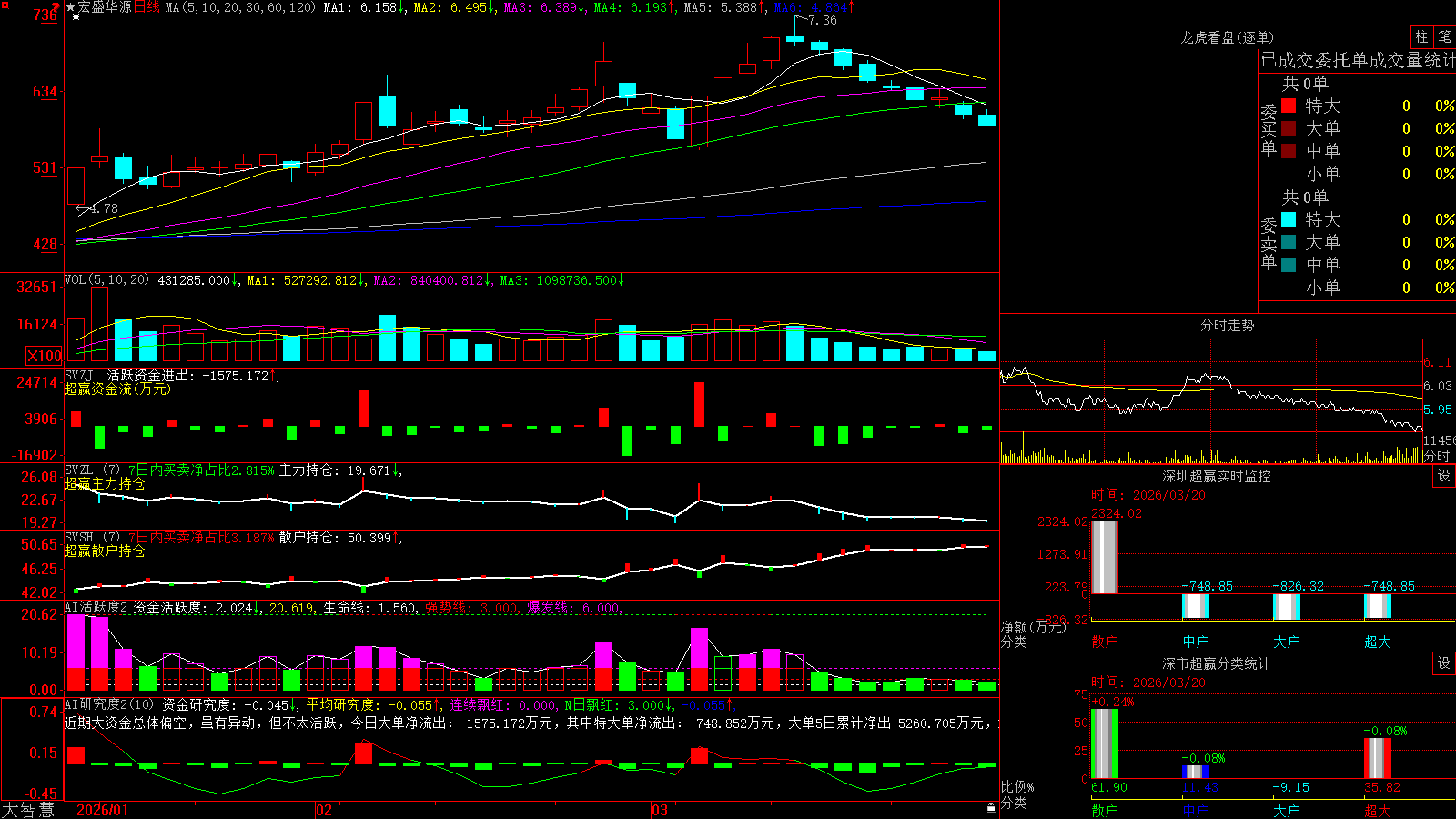The width and height of the screenshot is (1456, 819).
Task: Click the 龙虎看盘(逐单) title
Action: pyautogui.click(x=1227, y=37)
